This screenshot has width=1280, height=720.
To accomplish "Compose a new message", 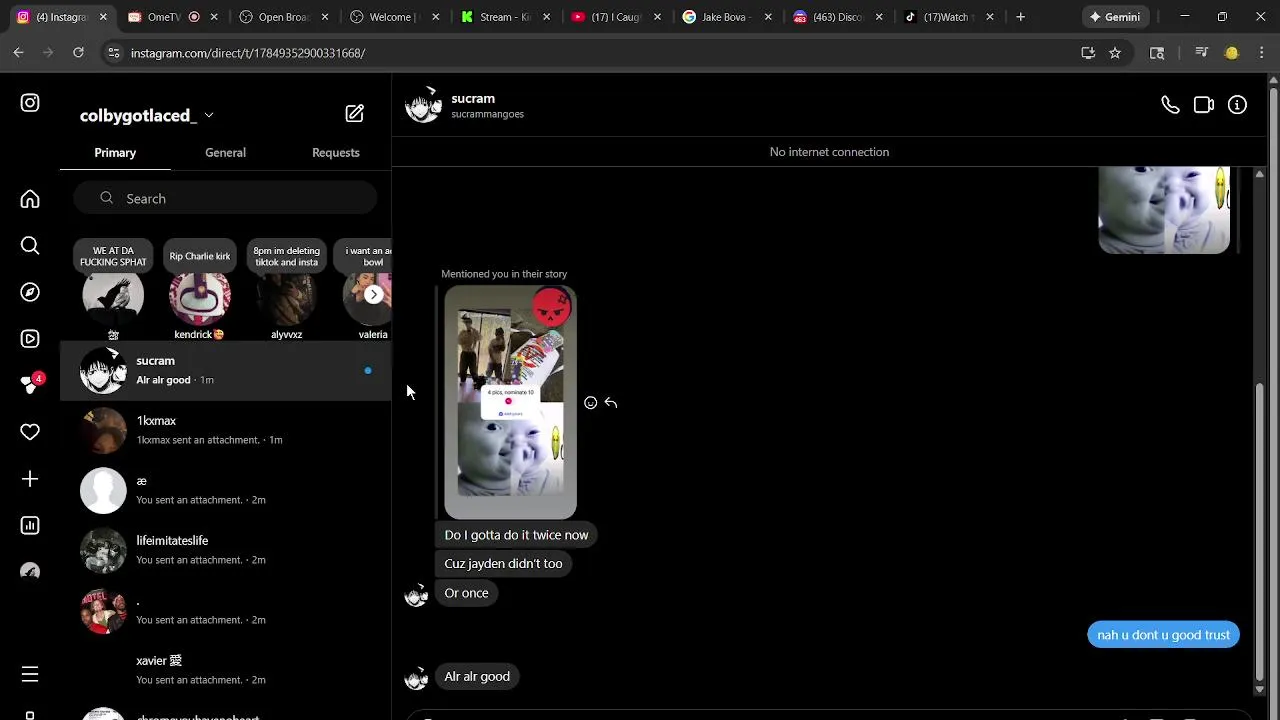I will [355, 114].
